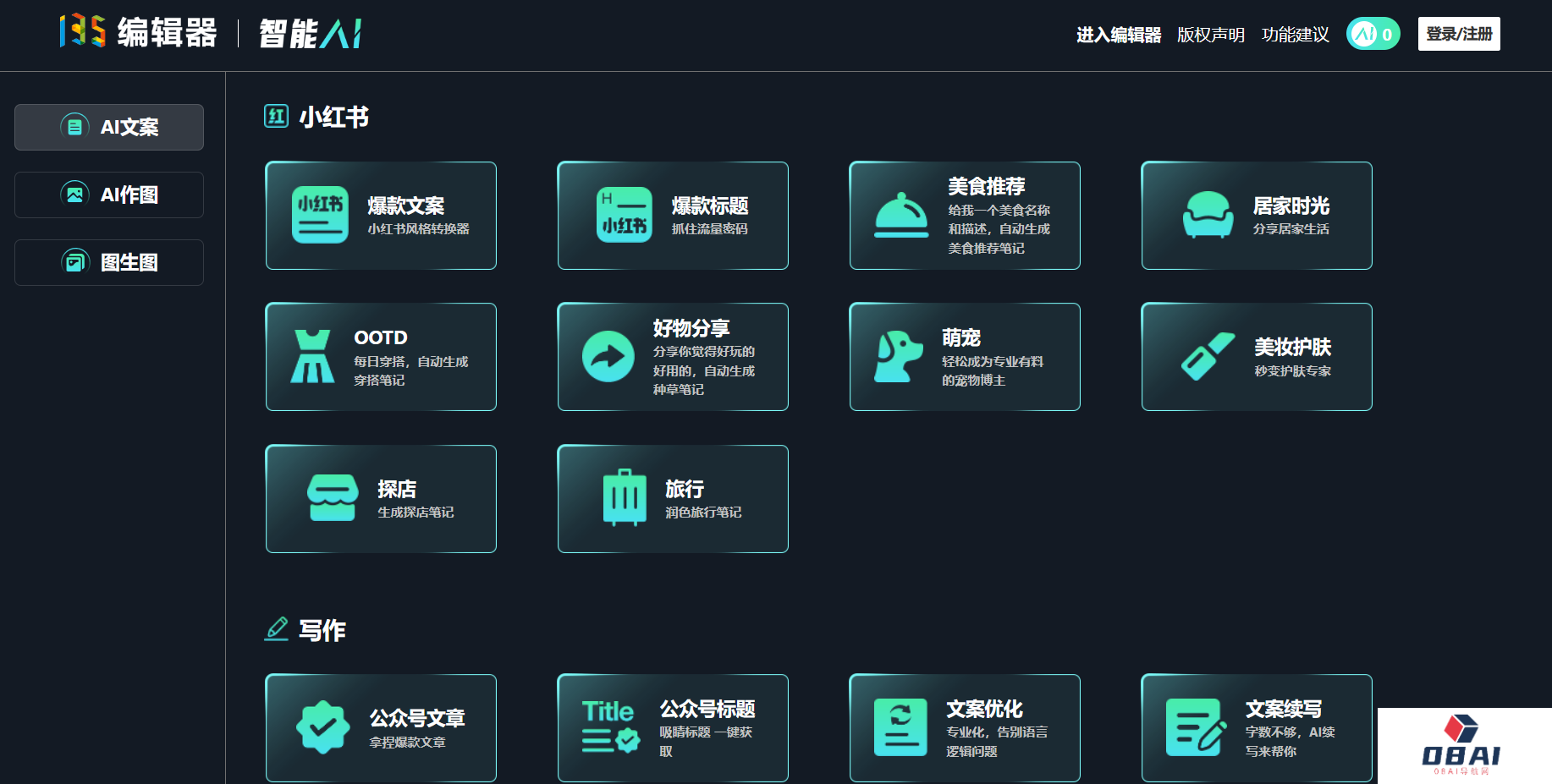The image size is (1552, 784).
Task: Click the 润色旅行笔记 subtitle text
Action: click(x=703, y=513)
